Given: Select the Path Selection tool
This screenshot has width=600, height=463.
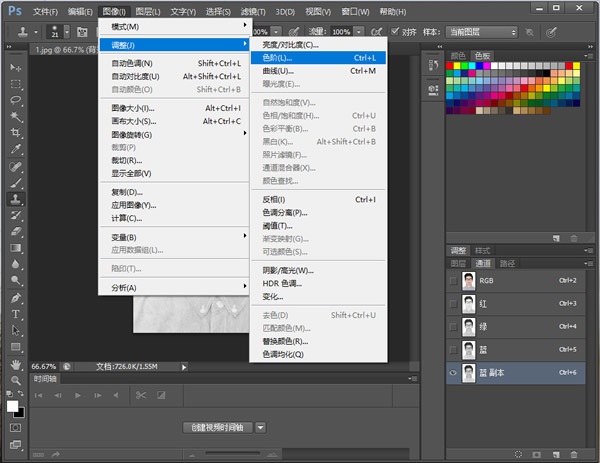Looking at the screenshot, I should (x=16, y=331).
